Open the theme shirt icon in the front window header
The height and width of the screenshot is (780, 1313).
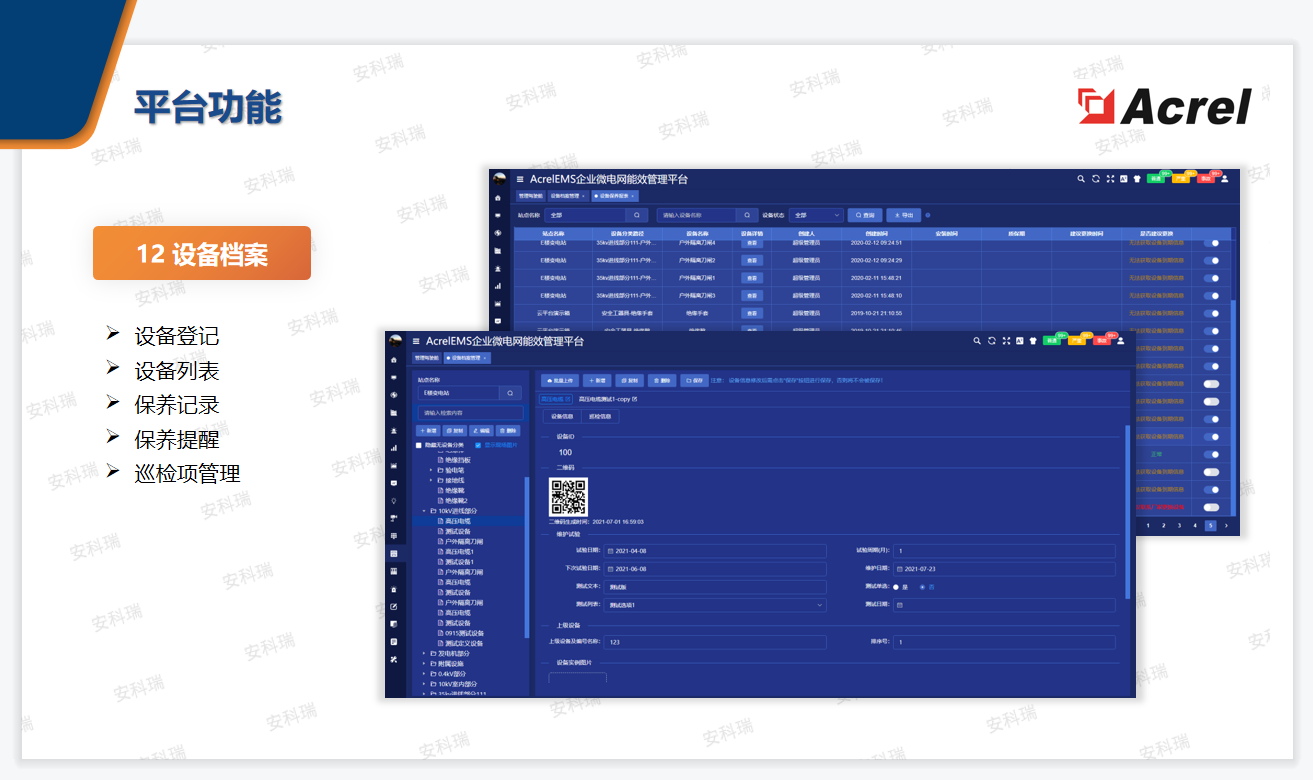click(1033, 341)
